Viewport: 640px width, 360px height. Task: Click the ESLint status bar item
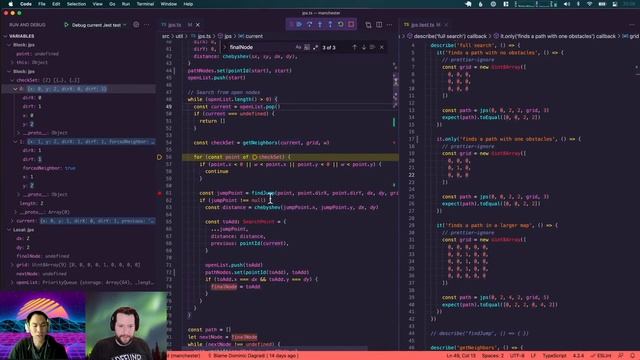pos(601,356)
